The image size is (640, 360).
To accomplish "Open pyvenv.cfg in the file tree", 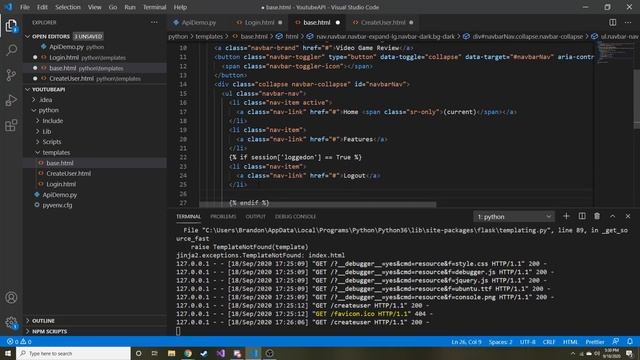I will [x=57, y=205].
